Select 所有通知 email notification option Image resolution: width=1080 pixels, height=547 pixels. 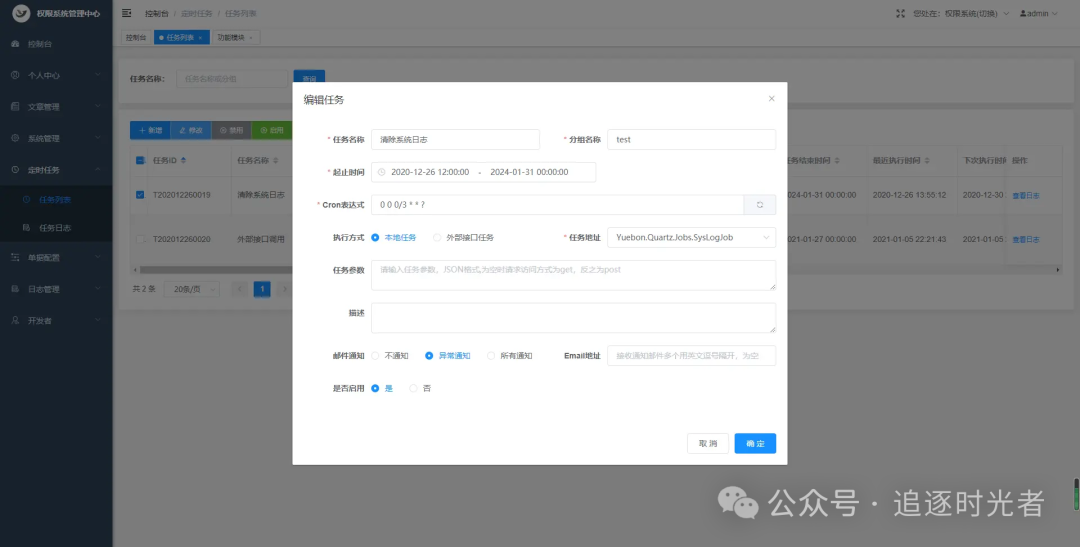(510, 356)
